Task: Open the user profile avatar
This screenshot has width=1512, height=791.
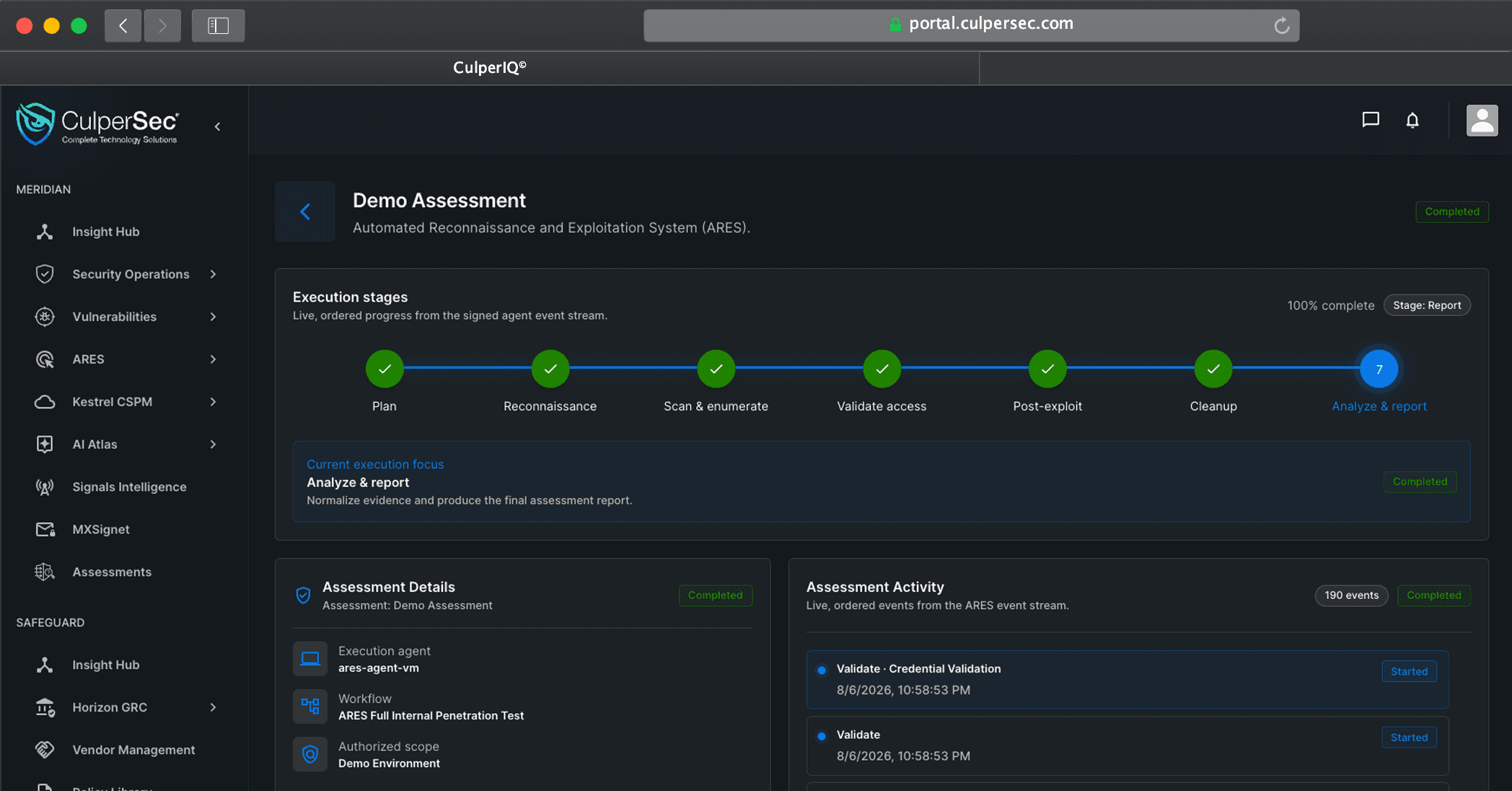Action: 1482,121
